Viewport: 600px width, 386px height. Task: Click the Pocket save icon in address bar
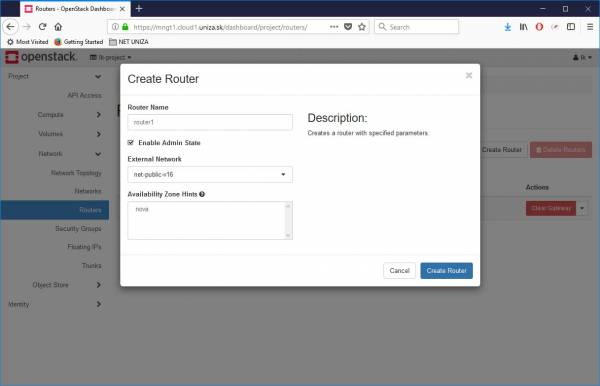(x=348, y=27)
